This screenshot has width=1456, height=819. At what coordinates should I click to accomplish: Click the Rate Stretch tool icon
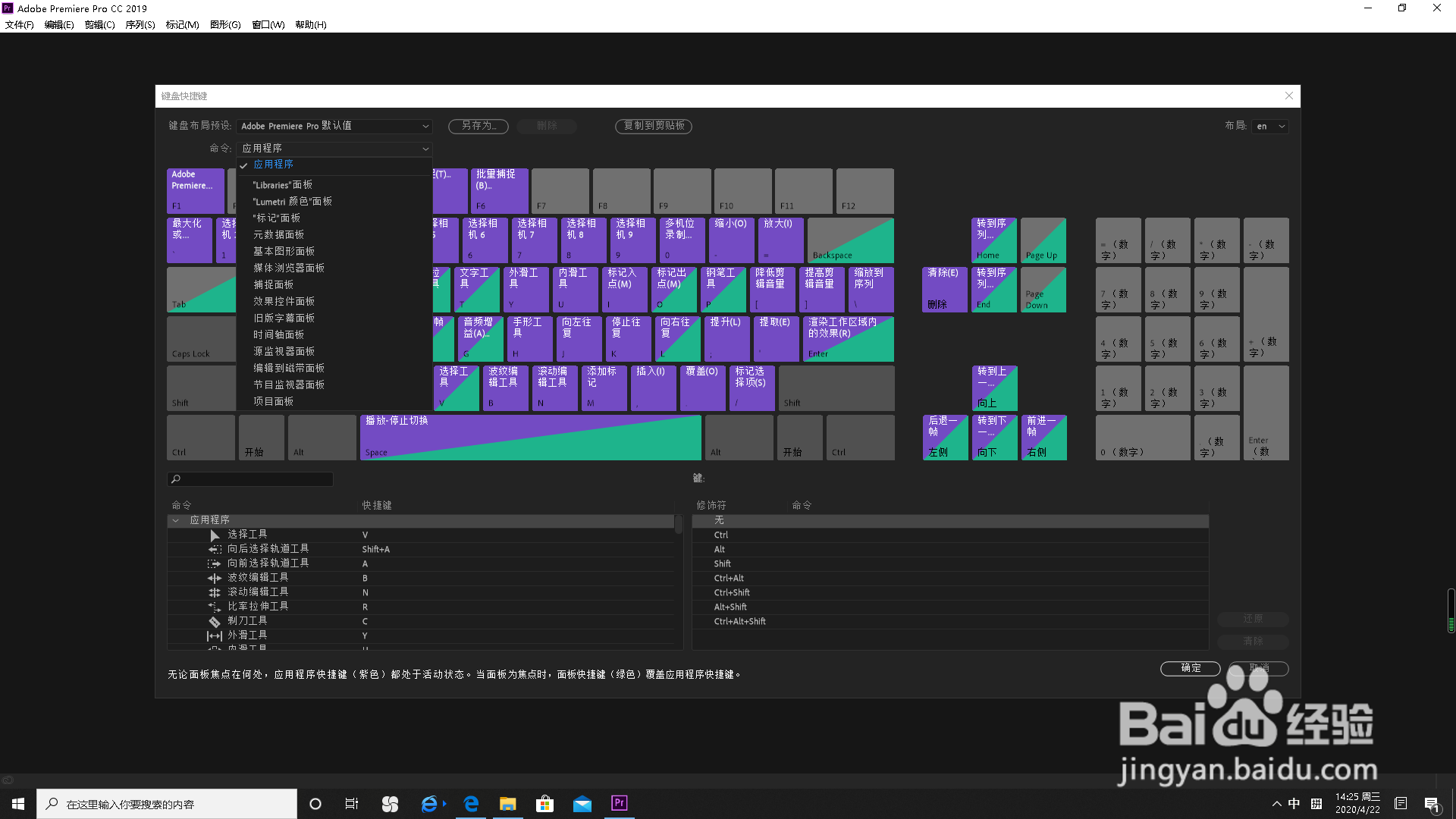(x=215, y=607)
